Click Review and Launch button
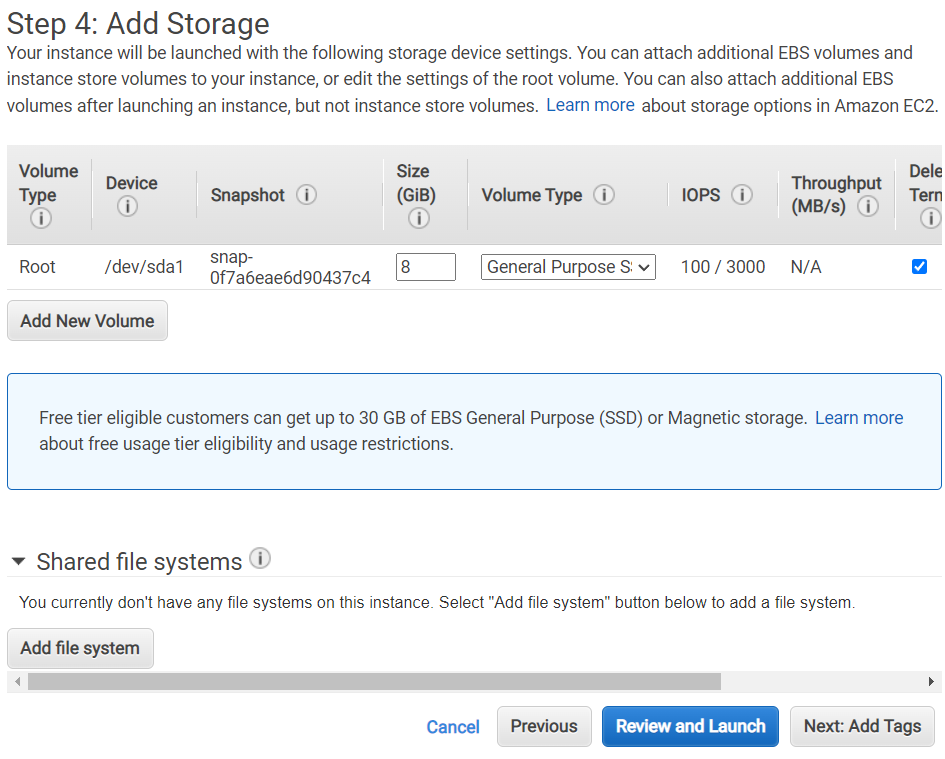 click(690, 727)
